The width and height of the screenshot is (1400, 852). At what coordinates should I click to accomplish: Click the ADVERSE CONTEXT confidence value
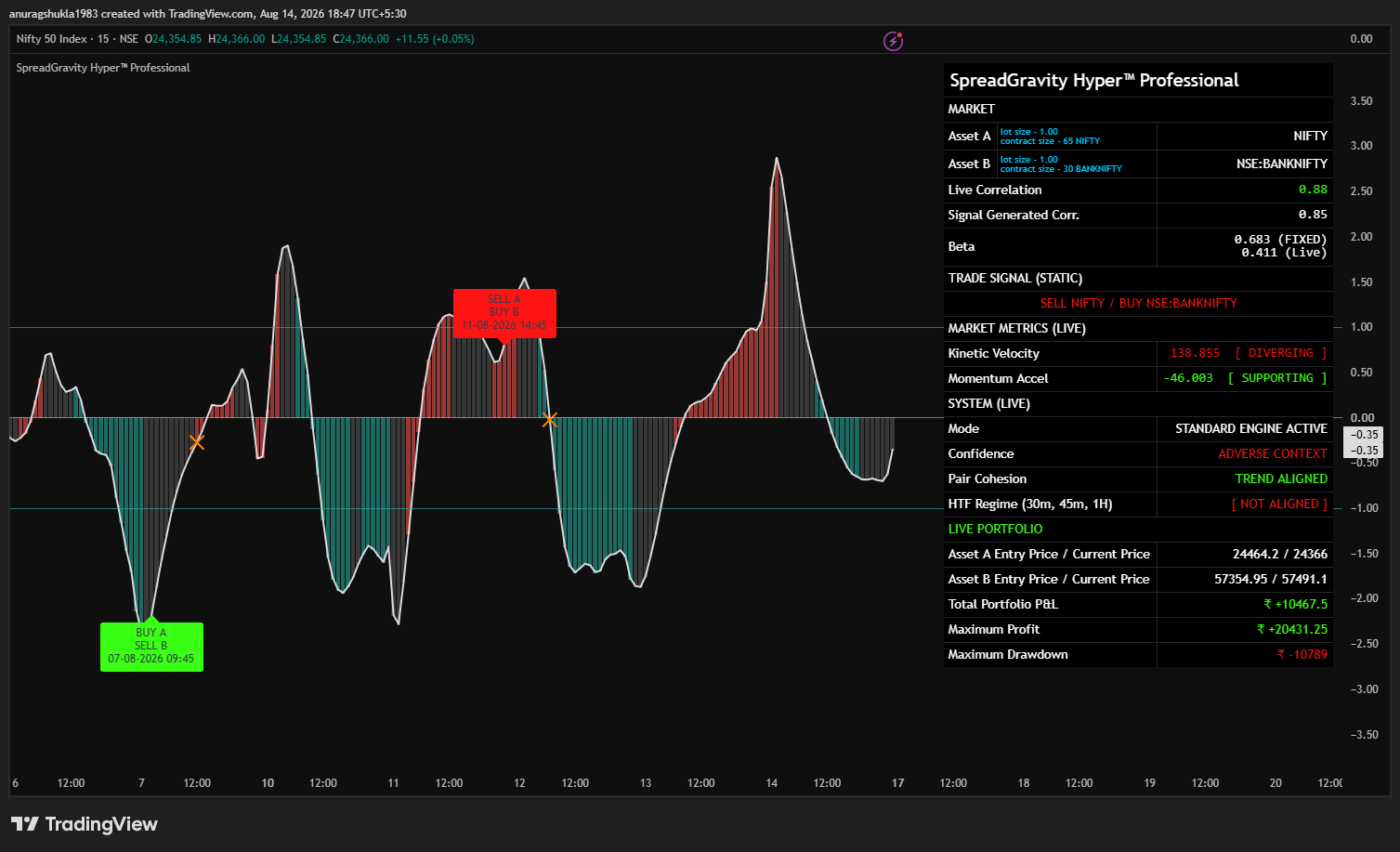1273,453
